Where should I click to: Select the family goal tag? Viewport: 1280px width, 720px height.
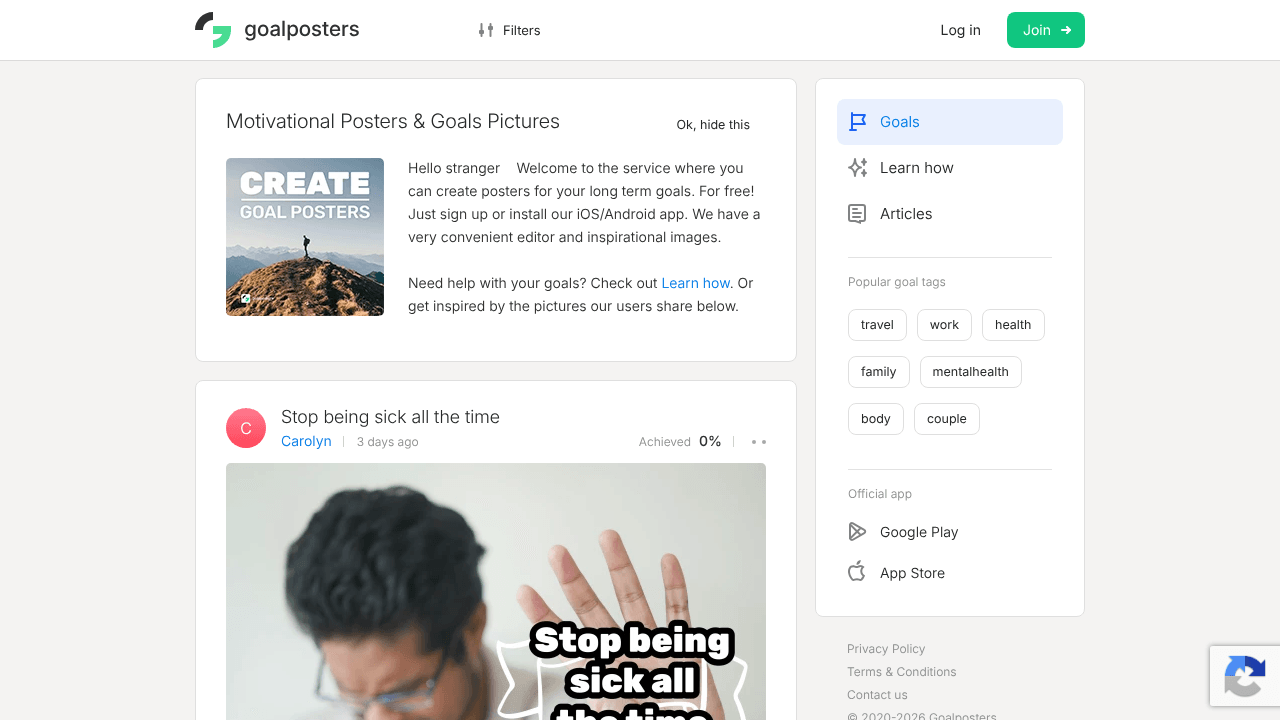[x=879, y=372]
